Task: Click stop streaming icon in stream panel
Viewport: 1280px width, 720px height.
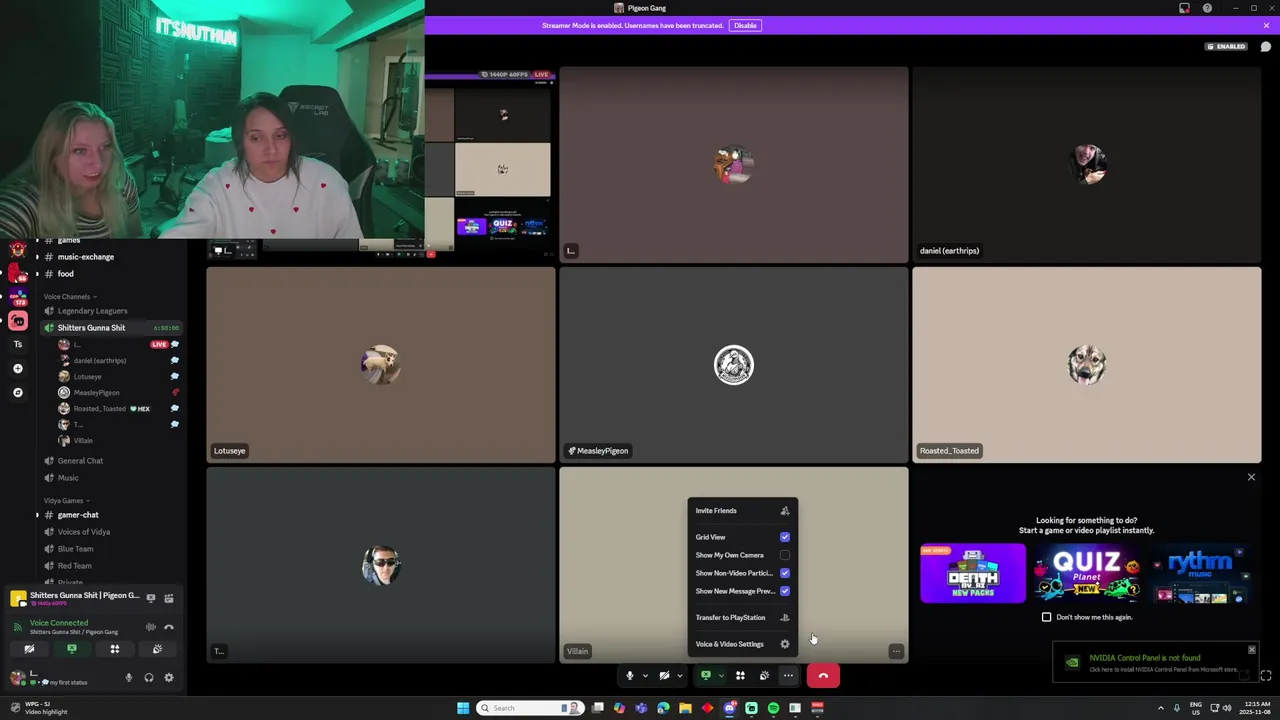Action: point(151,598)
